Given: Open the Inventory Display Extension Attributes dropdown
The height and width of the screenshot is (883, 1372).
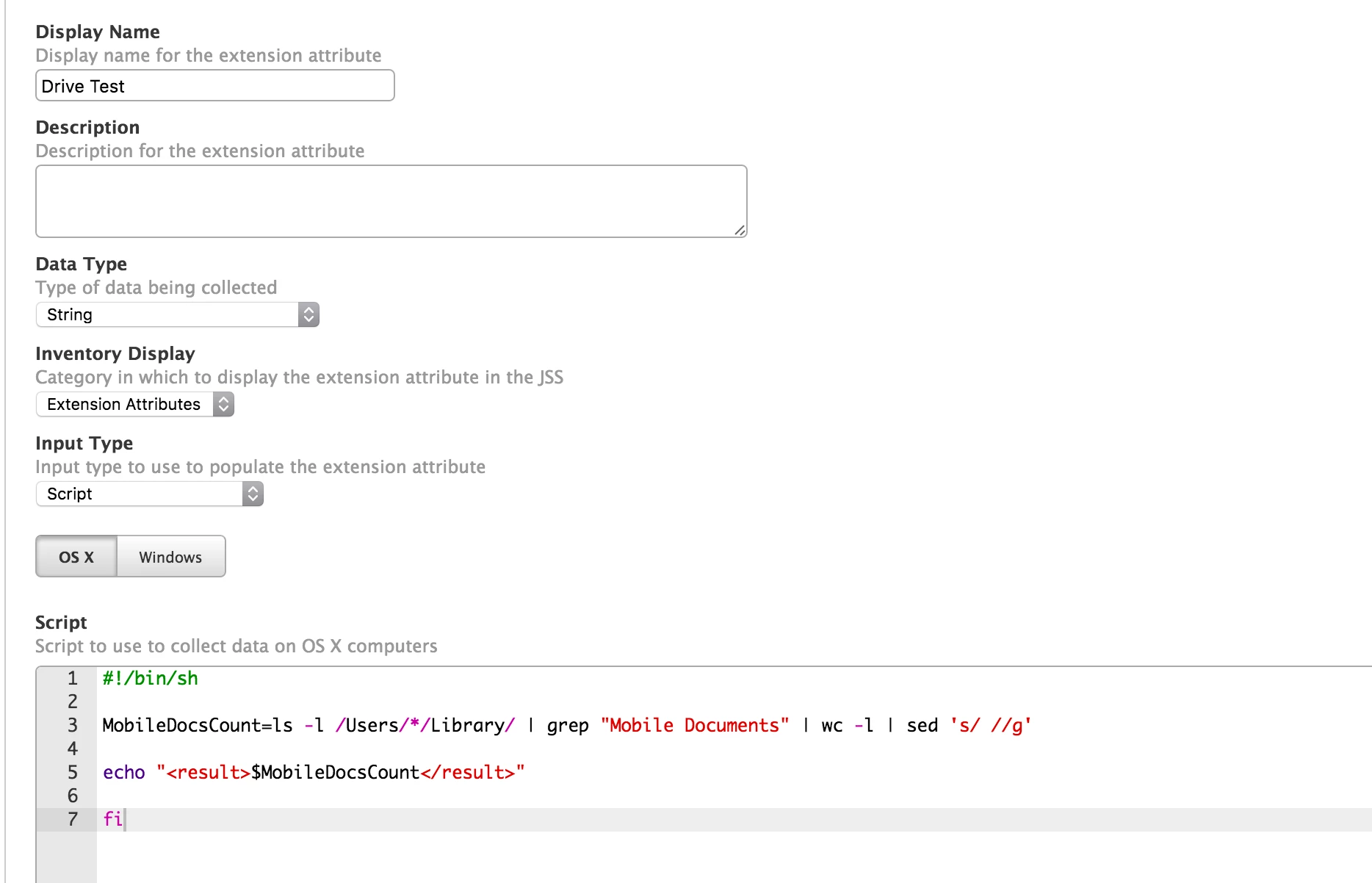Looking at the screenshot, I should tap(134, 404).
